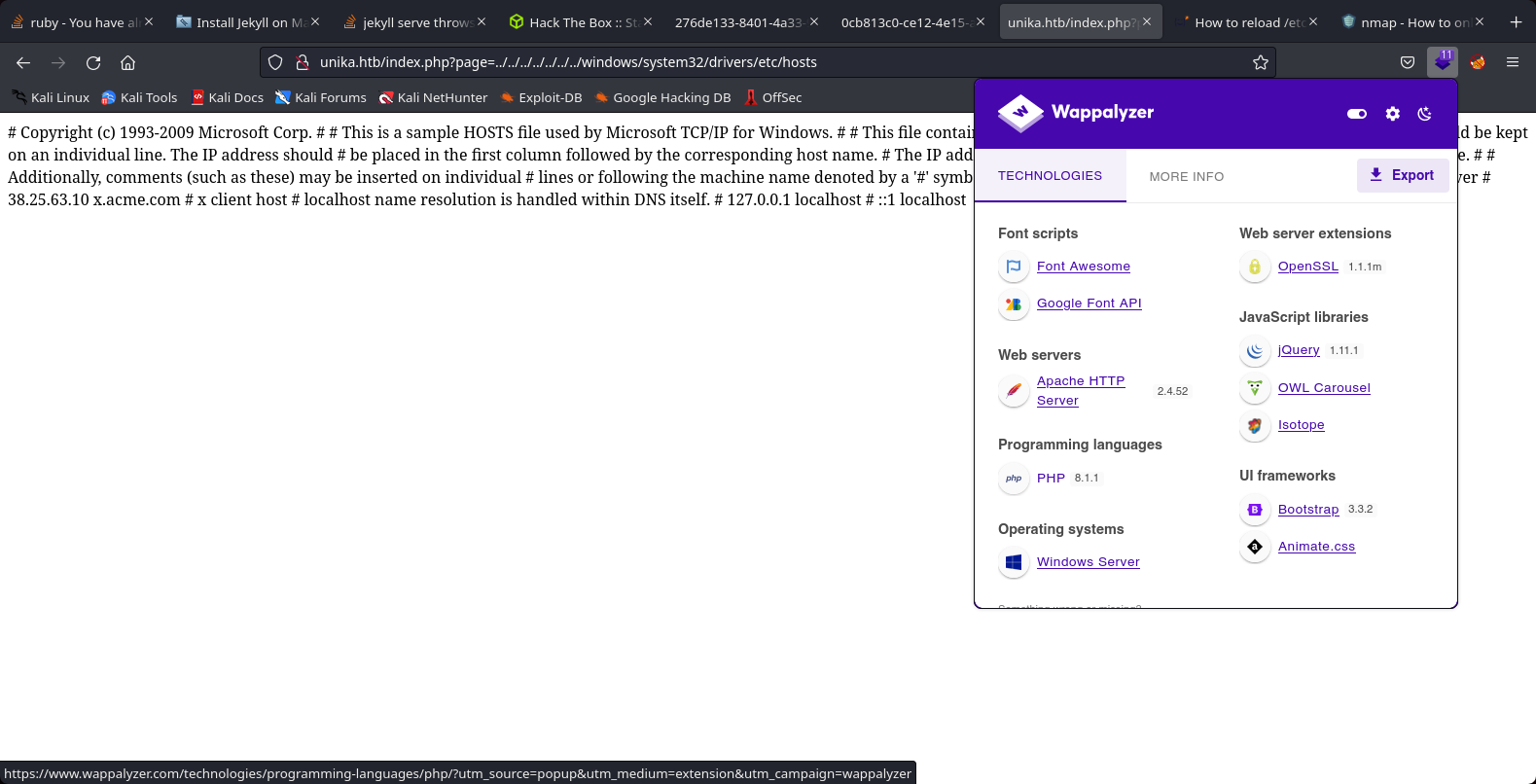Click the Google Font API icon
1536x784 pixels.
pyautogui.click(x=1014, y=304)
